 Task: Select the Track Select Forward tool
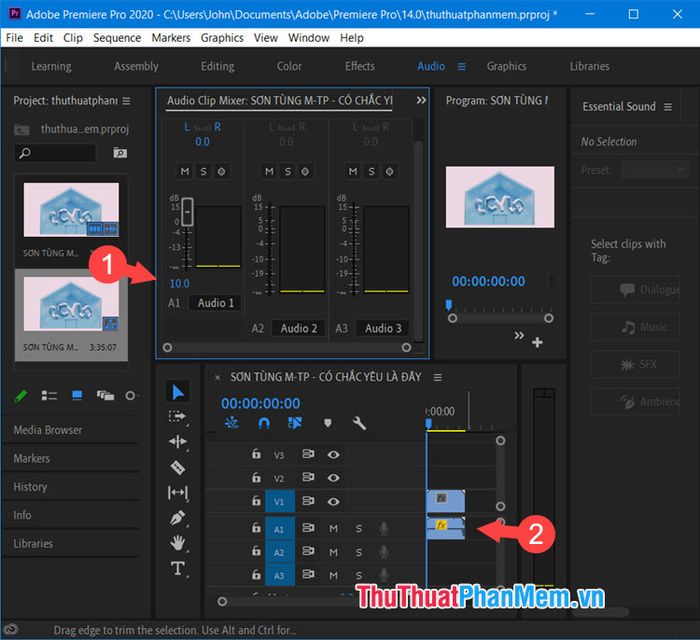pos(177,417)
